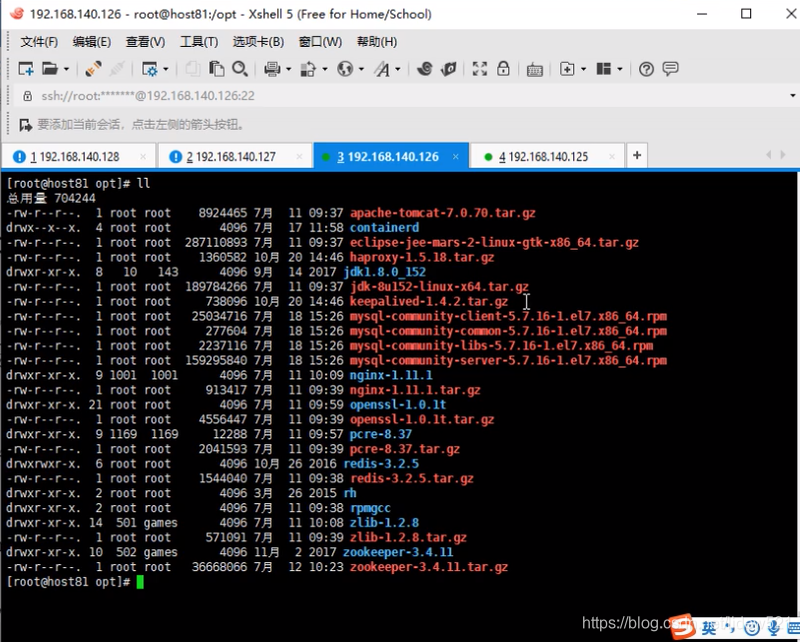Screen dimensions: 800x642
Task: Expand the Print dropdown arrow
Action: [x=288, y=69]
